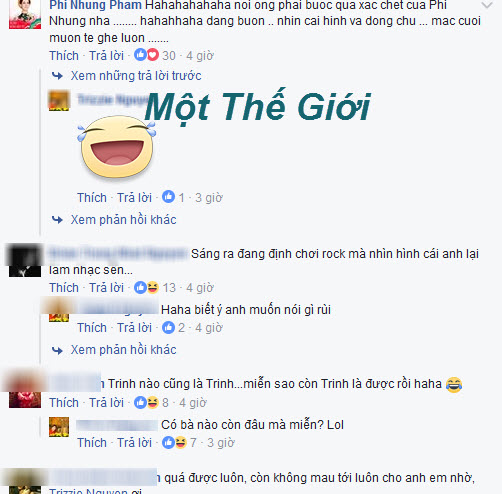
Task: Toggle Thích on the 'Trinh nào cũng là Trinh' comment
Action: pos(64,402)
